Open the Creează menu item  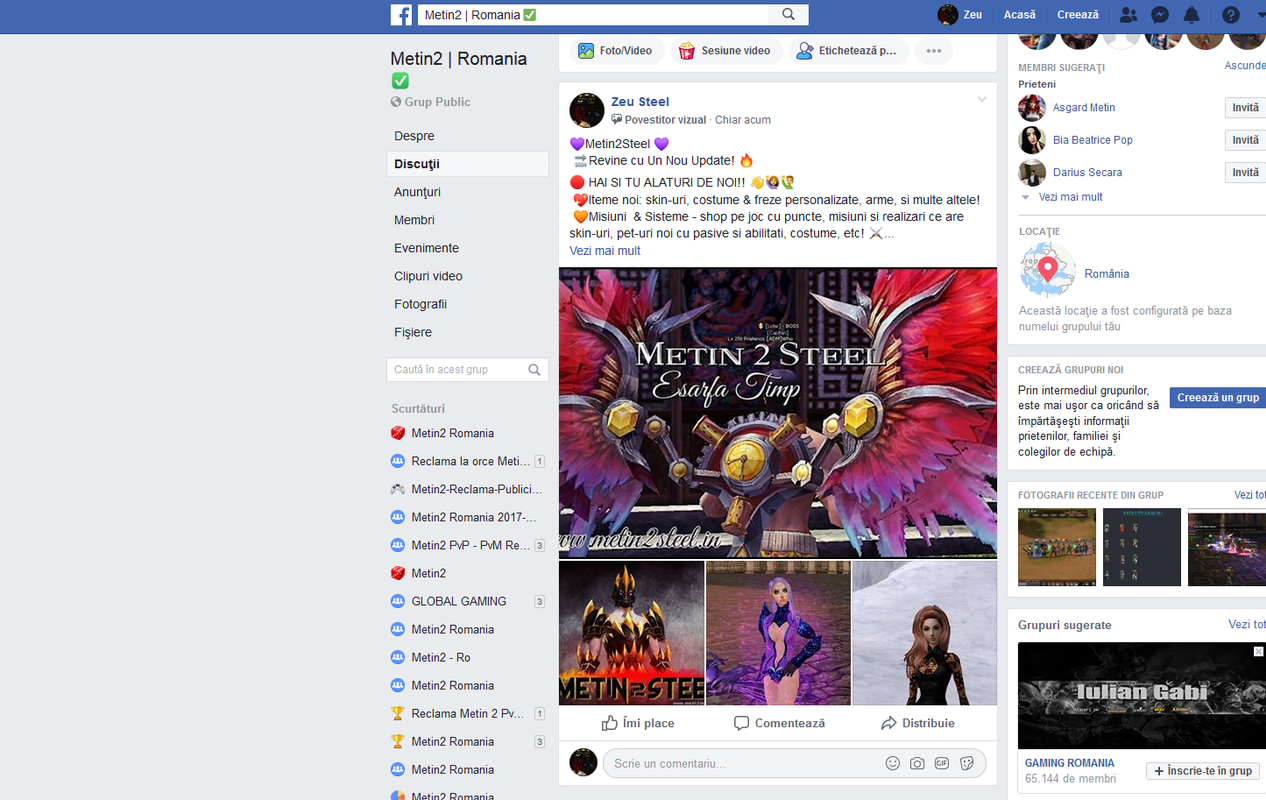pos(1077,15)
